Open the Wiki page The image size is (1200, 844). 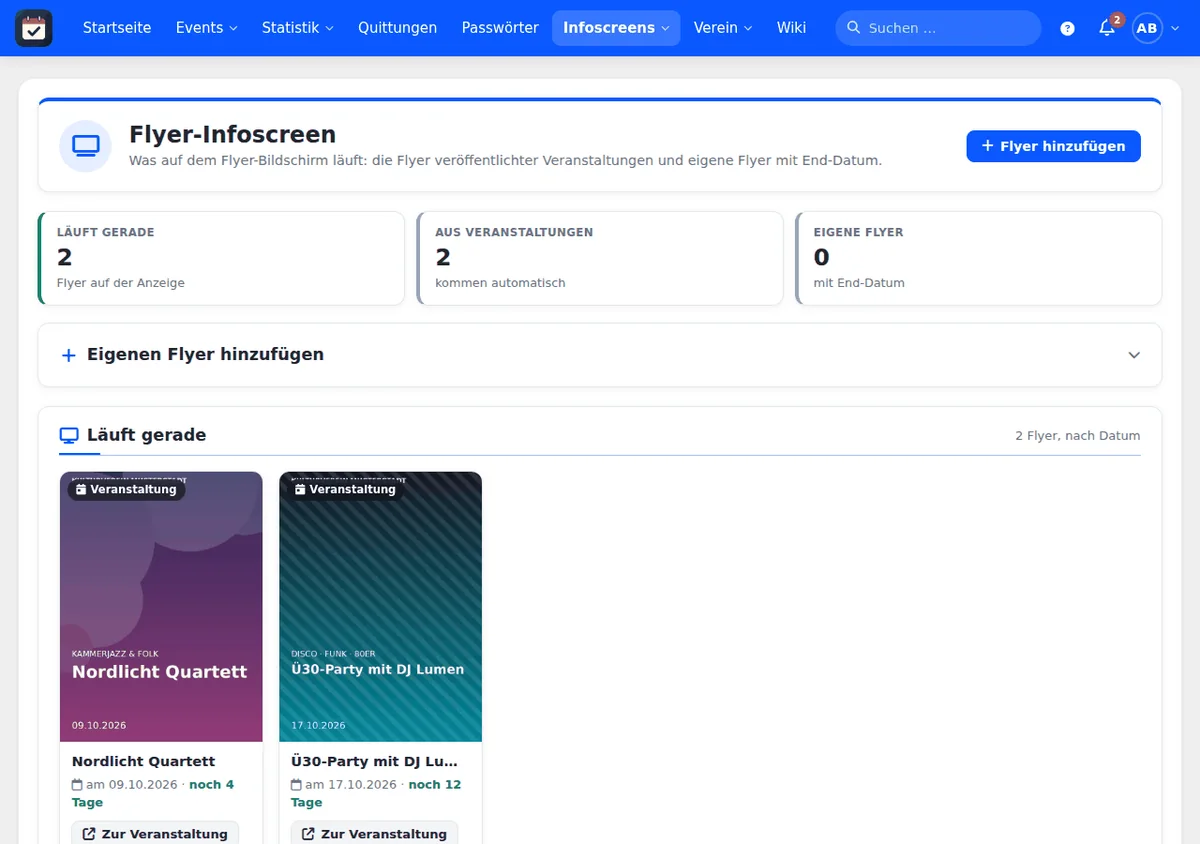pos(791,28)
